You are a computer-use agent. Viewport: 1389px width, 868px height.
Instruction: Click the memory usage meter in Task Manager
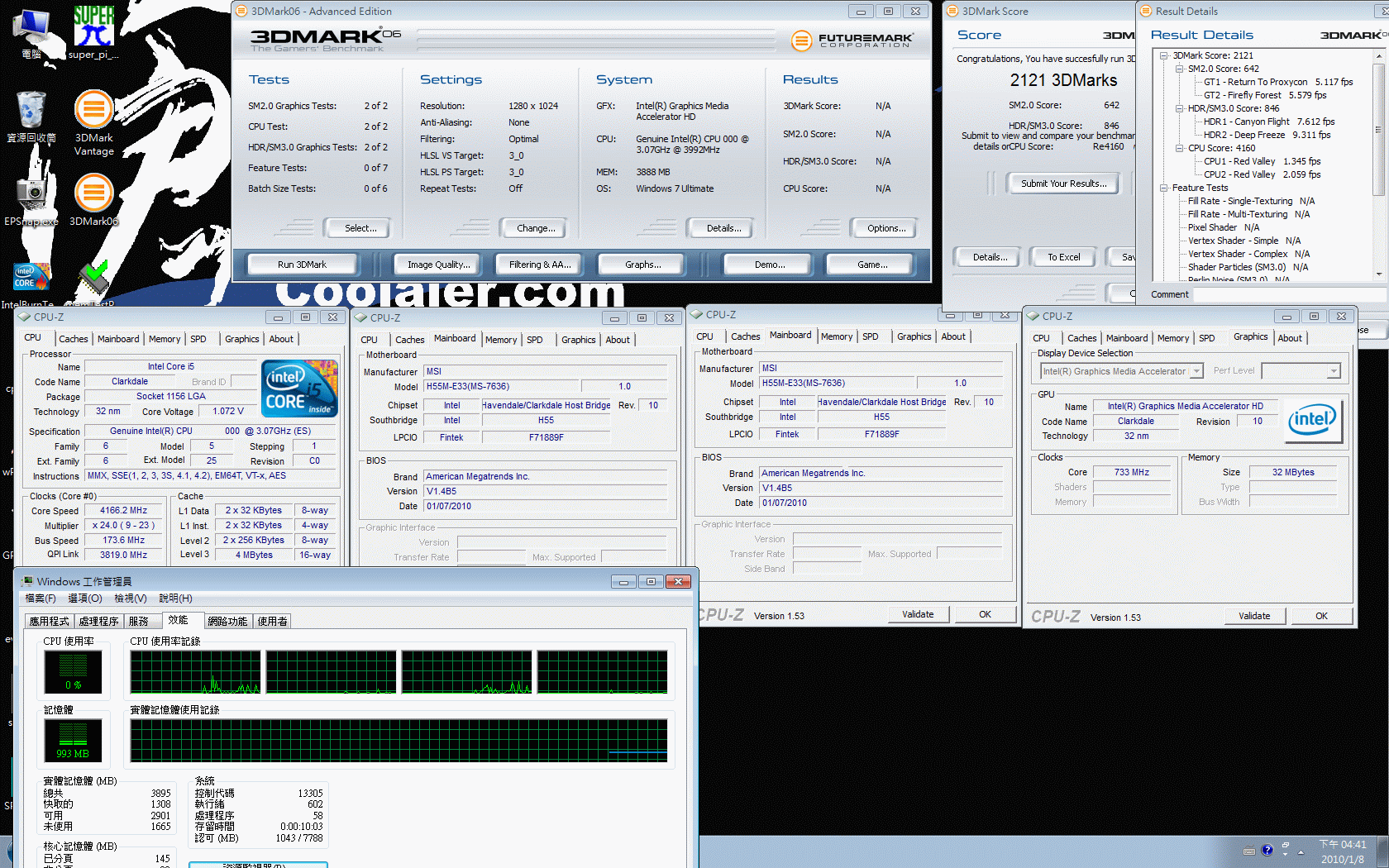pos(73,741)
